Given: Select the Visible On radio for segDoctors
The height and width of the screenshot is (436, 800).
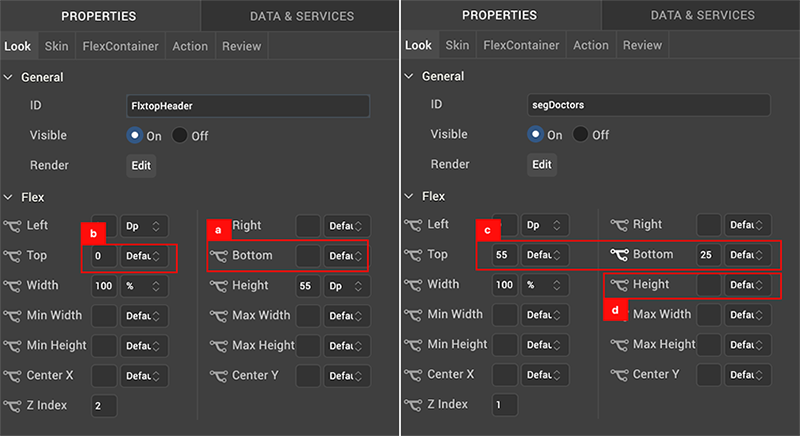Looking at the screenshot, I should (535, 135).
